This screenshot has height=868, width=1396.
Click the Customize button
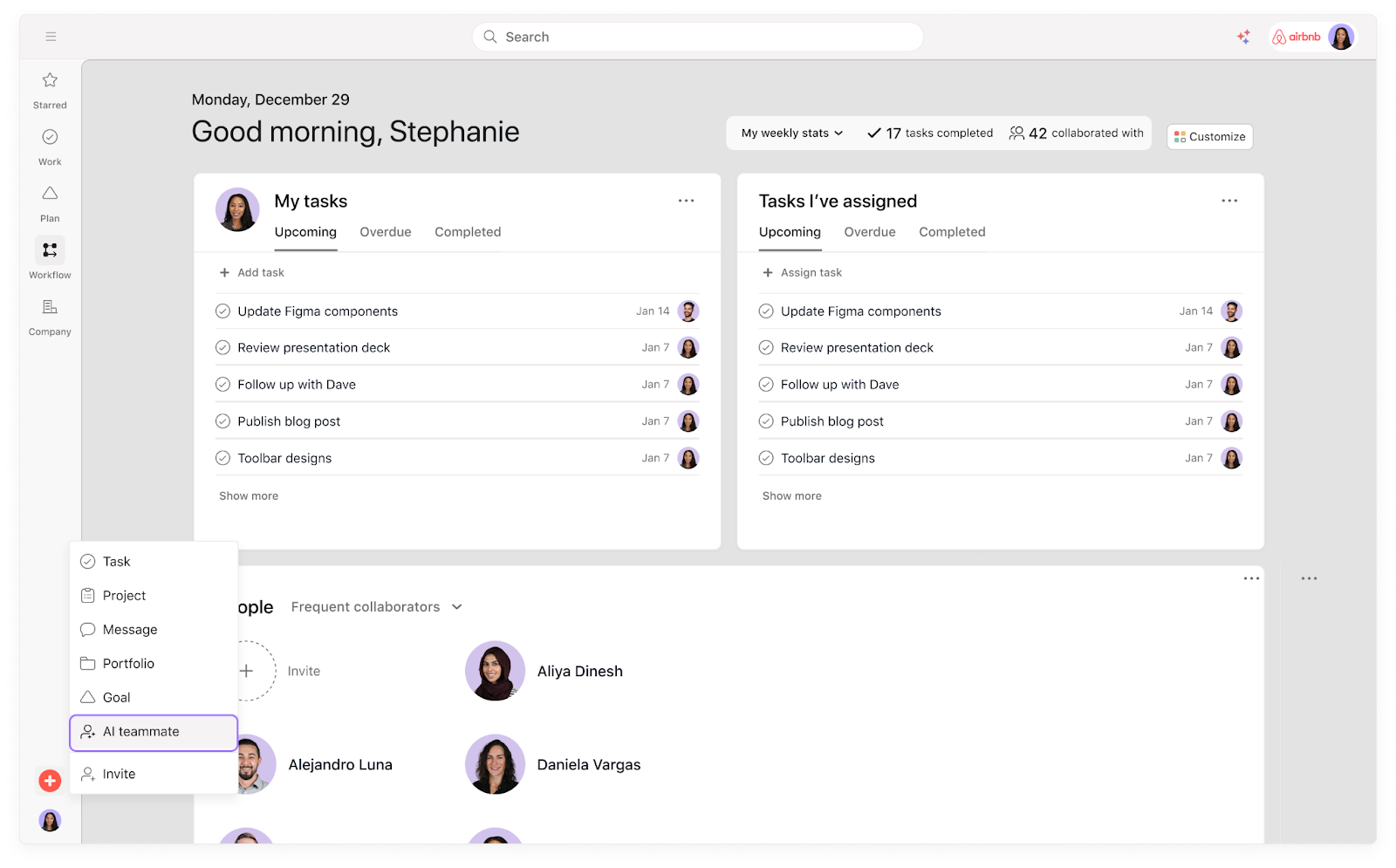pyautogui.click(x=1209, y=137)
